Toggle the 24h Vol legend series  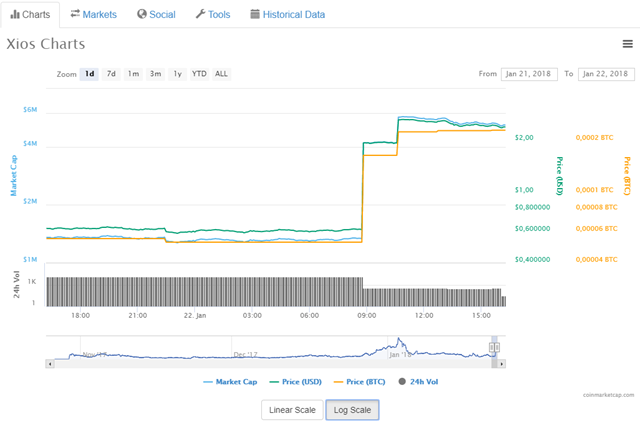point(418,382)
